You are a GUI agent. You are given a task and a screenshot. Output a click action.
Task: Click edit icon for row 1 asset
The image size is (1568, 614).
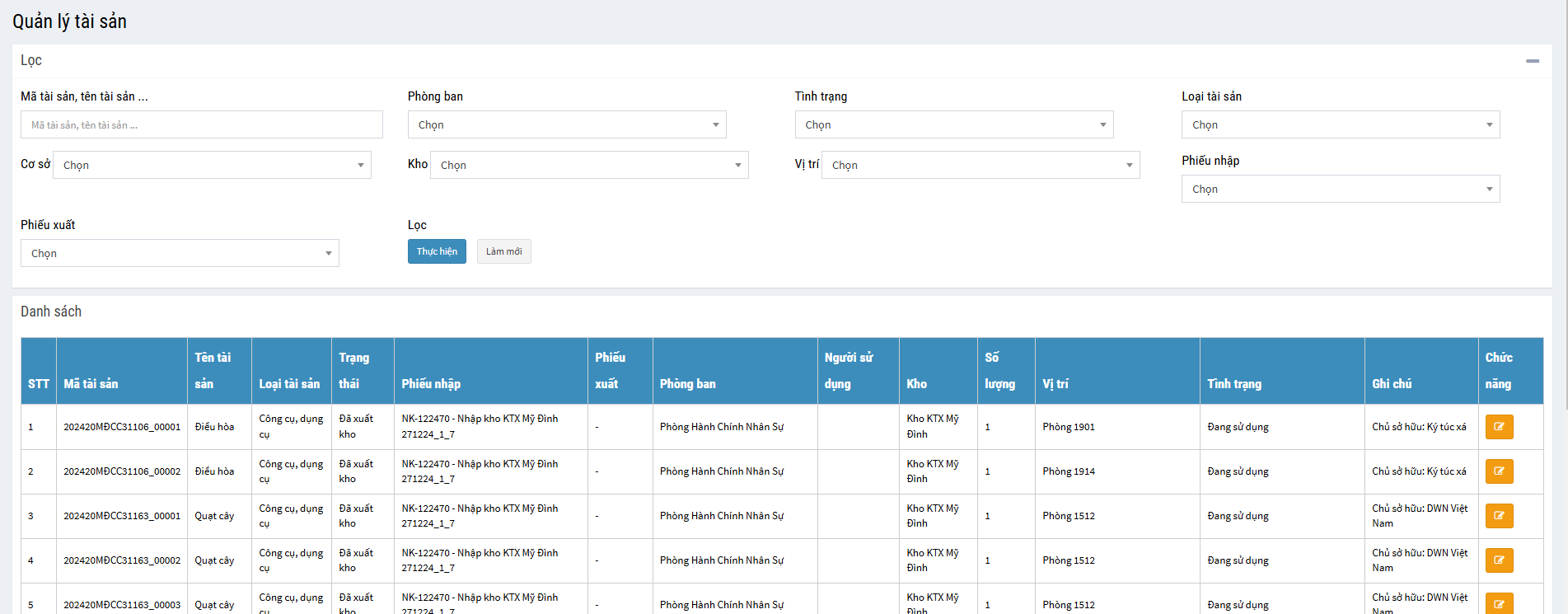[1499, 427]
